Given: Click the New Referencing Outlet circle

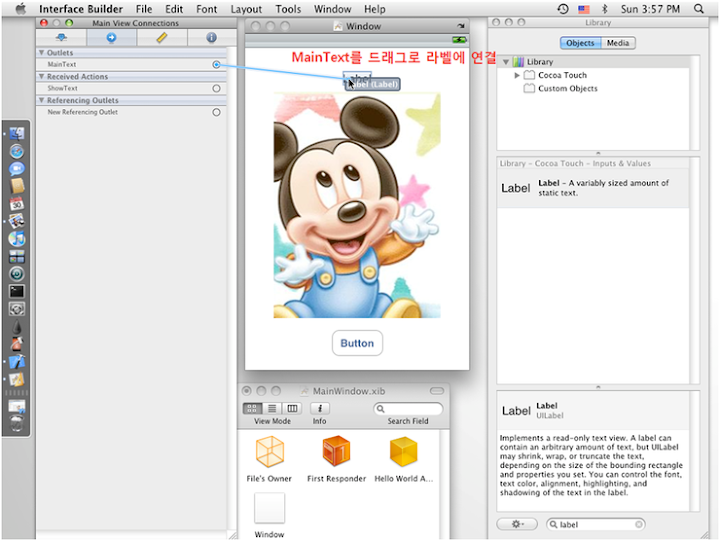Looking at the screenshot, I should click(x=216, y=112).
